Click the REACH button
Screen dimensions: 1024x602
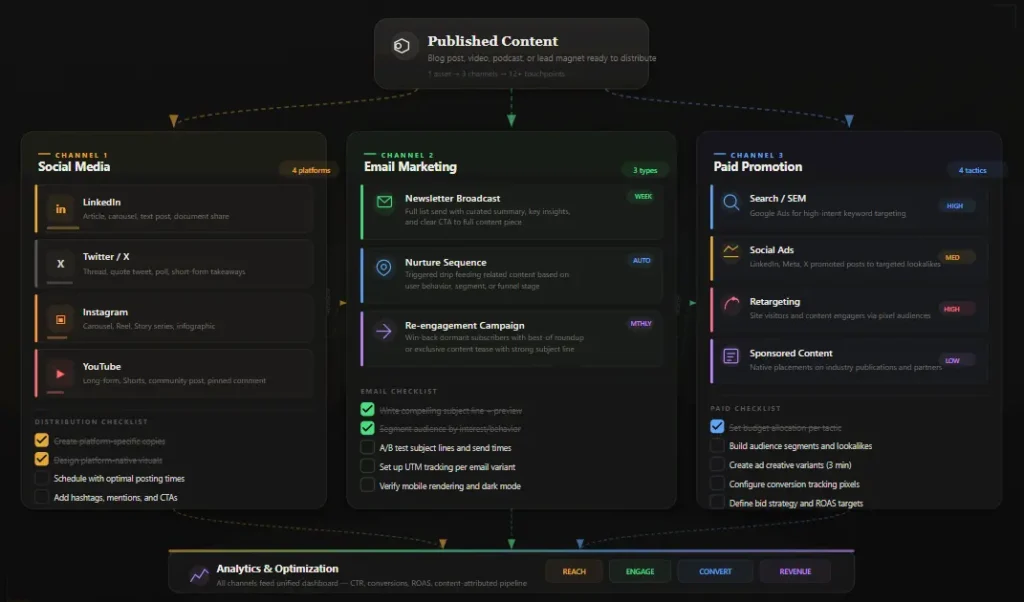click(574, 571)
